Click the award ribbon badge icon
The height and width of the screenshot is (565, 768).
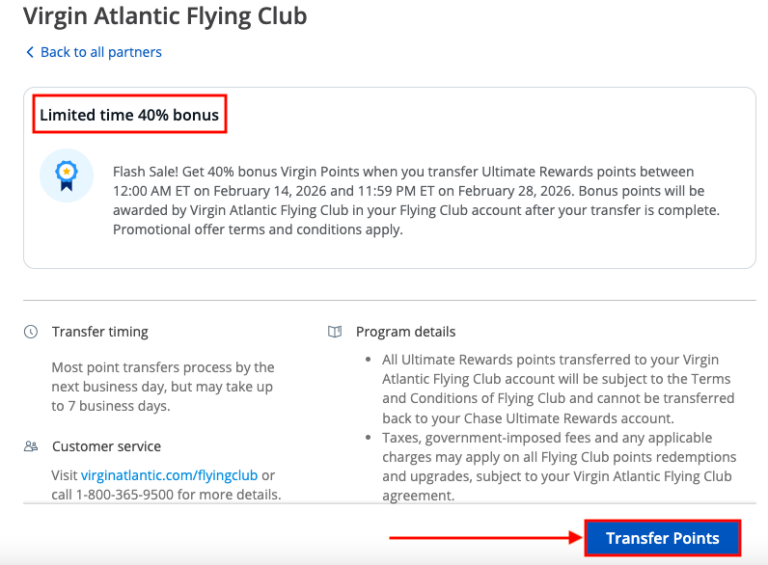[66, 176]
